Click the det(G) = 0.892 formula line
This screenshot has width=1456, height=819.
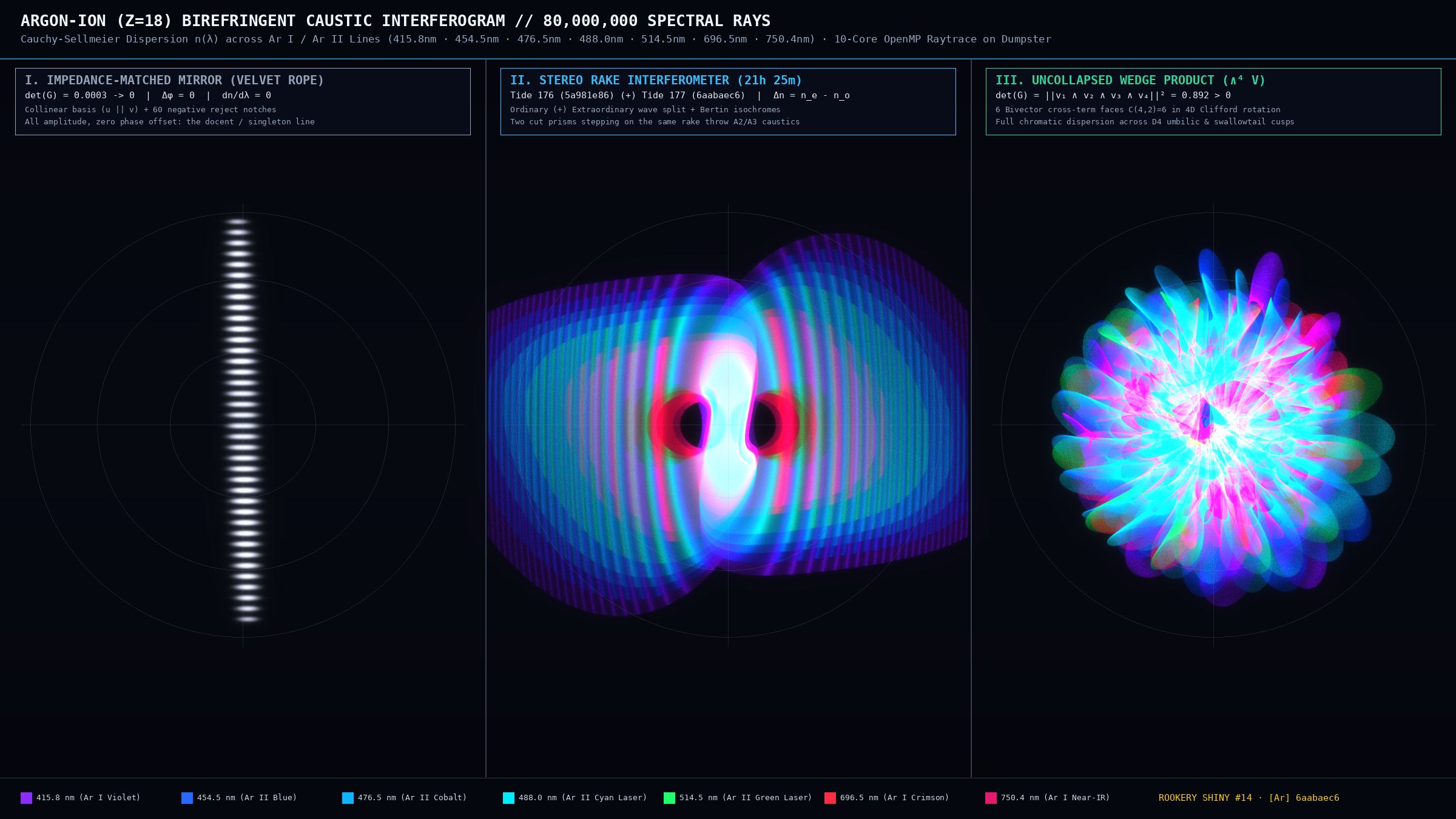[1113, 95]
